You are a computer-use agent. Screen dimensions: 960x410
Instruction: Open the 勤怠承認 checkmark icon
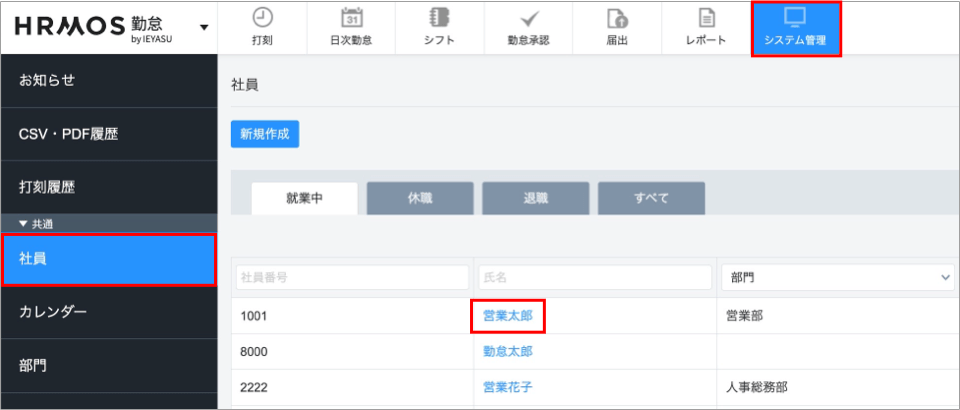click(x=528, y=19)
